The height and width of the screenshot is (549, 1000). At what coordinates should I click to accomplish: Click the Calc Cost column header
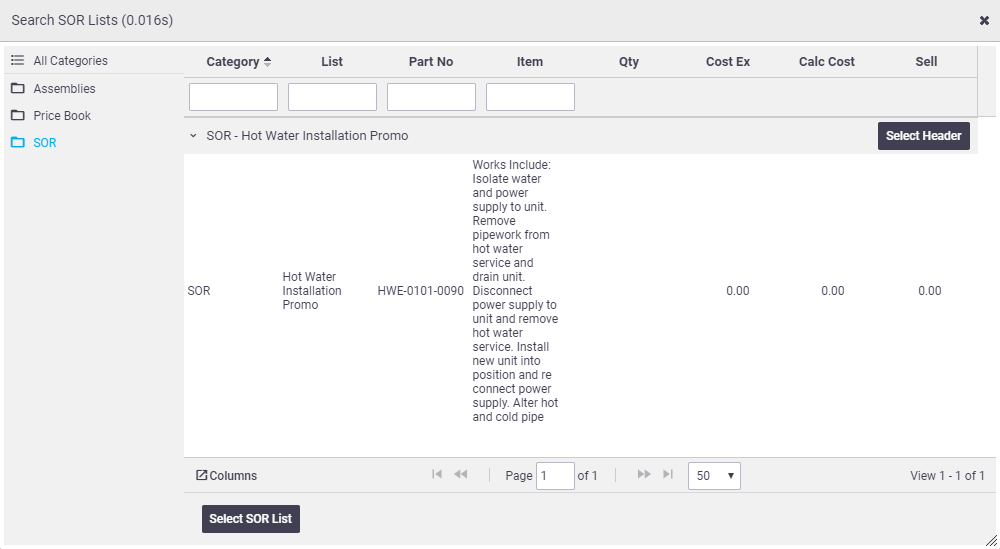click(827, 62)
